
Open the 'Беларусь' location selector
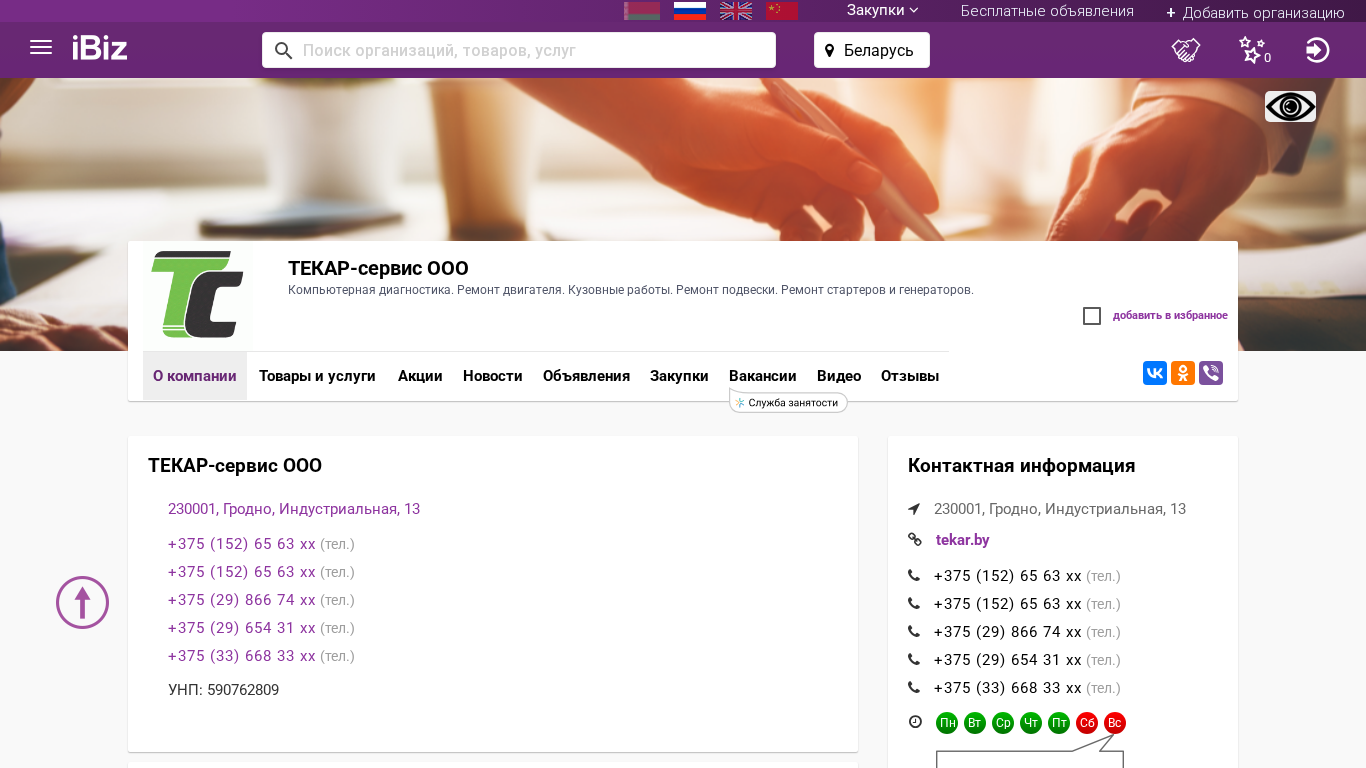point(871,50)
